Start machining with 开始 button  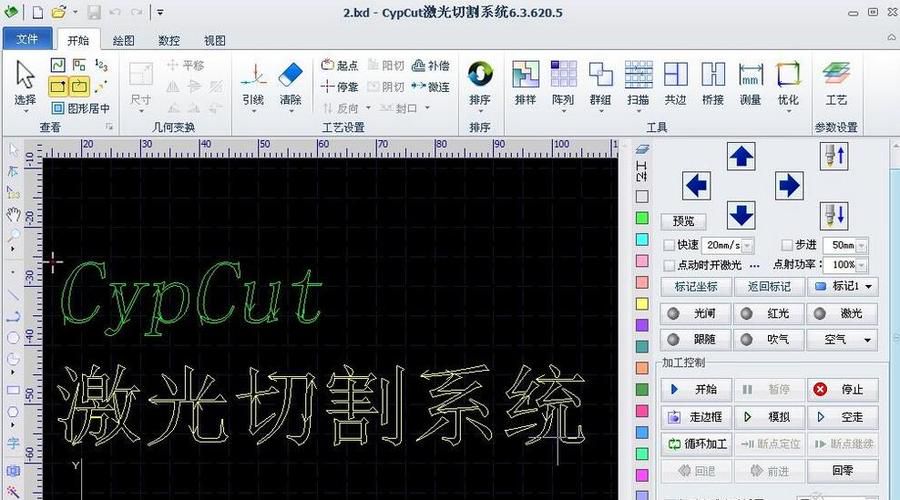pos(696,390)
